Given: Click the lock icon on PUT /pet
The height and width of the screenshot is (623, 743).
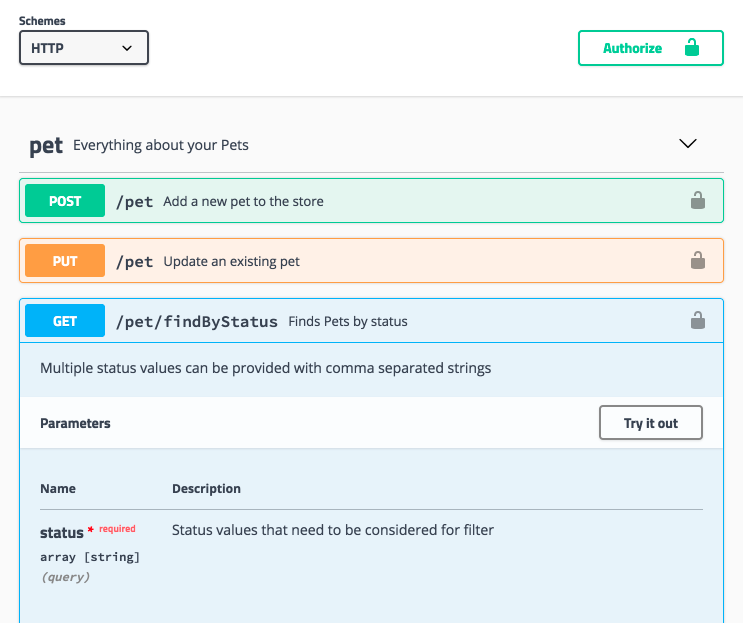Looking at the screenshot, I should tap(698, 261).
